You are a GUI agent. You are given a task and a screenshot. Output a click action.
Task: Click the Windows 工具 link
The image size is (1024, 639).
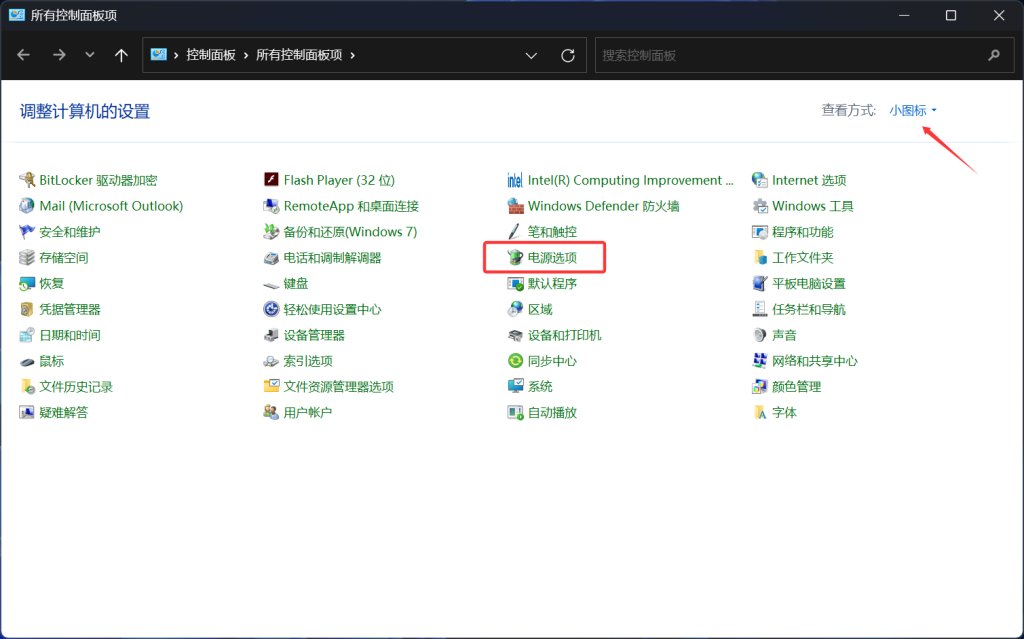click(x=812, y=206)
